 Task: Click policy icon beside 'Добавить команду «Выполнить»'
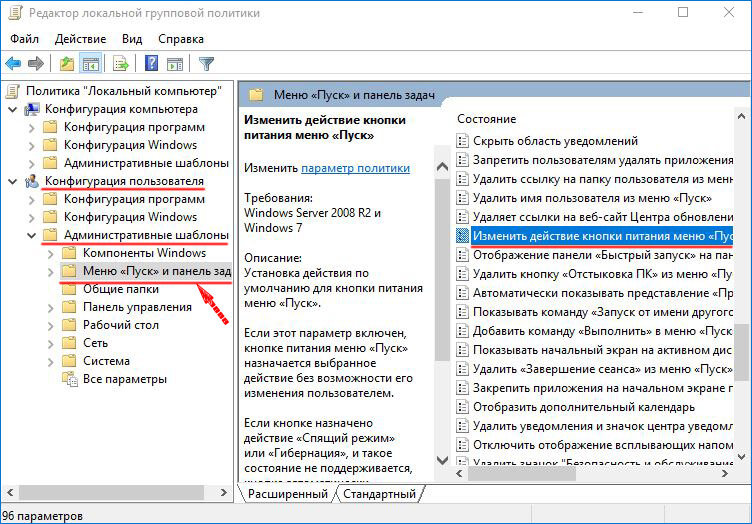[x=462, y=331]
